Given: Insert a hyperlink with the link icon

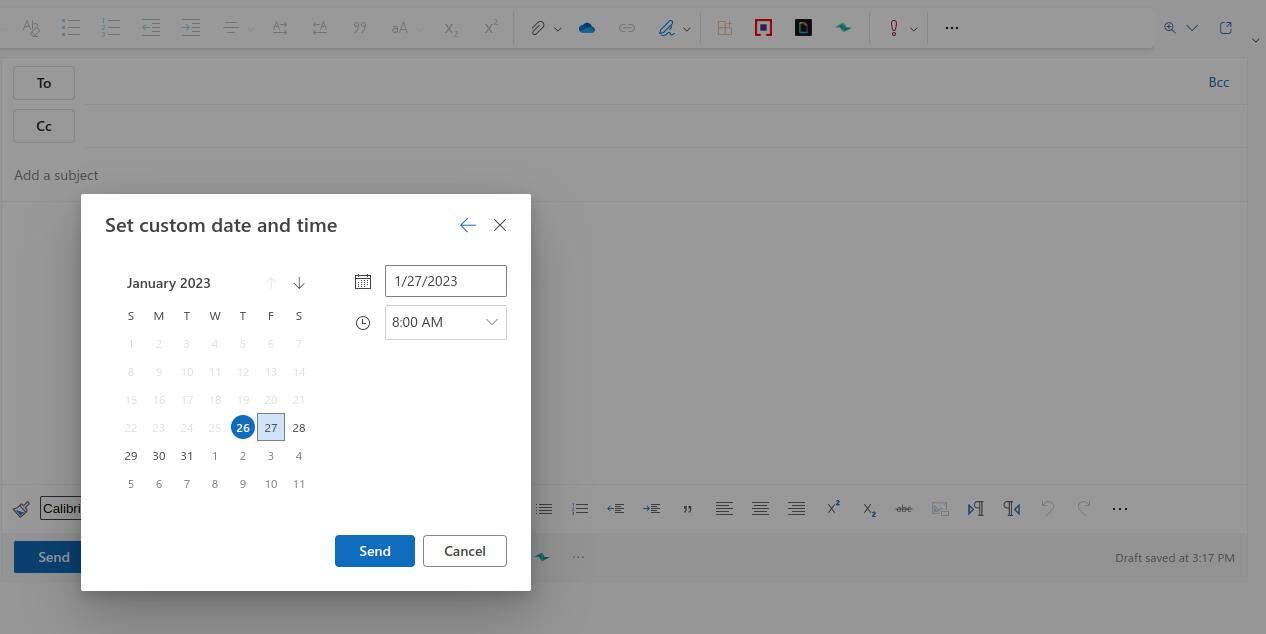Looking at the screenshot, I should pos(627,27).
